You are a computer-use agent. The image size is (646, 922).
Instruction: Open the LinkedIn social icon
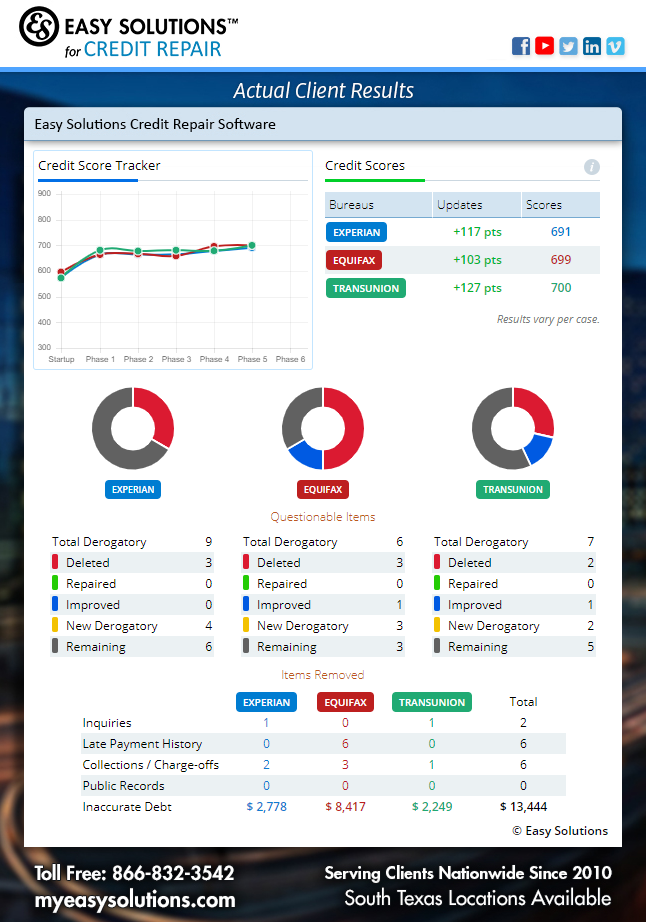(591, 46)
